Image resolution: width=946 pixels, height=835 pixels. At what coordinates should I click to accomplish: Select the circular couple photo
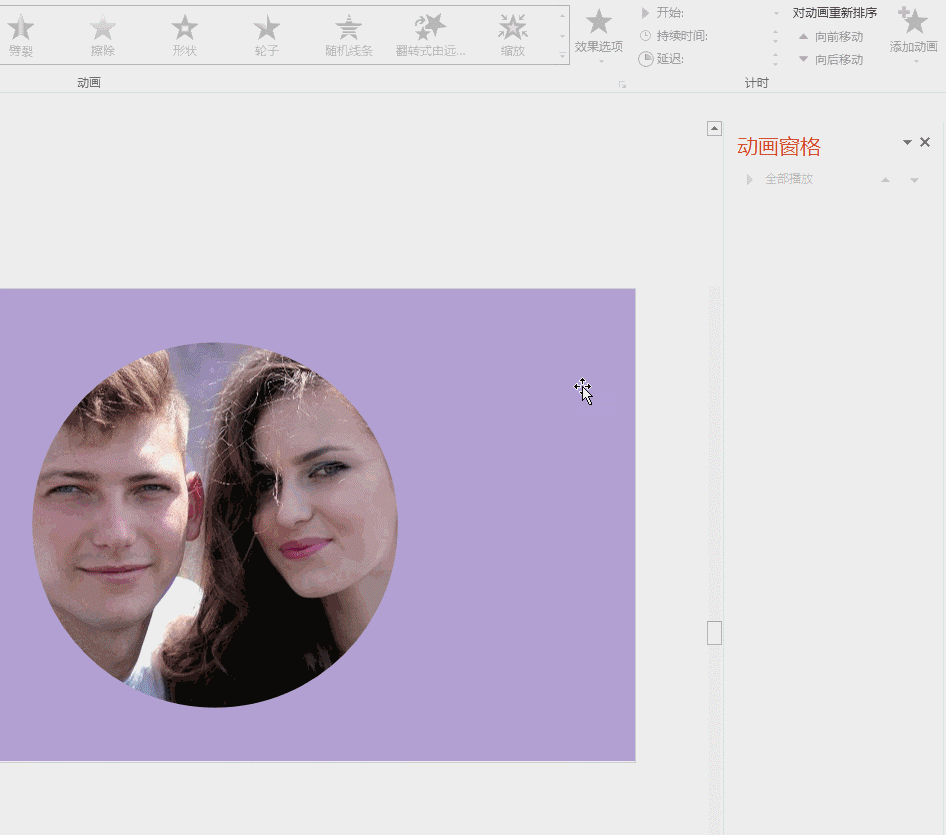click(215, 525)
